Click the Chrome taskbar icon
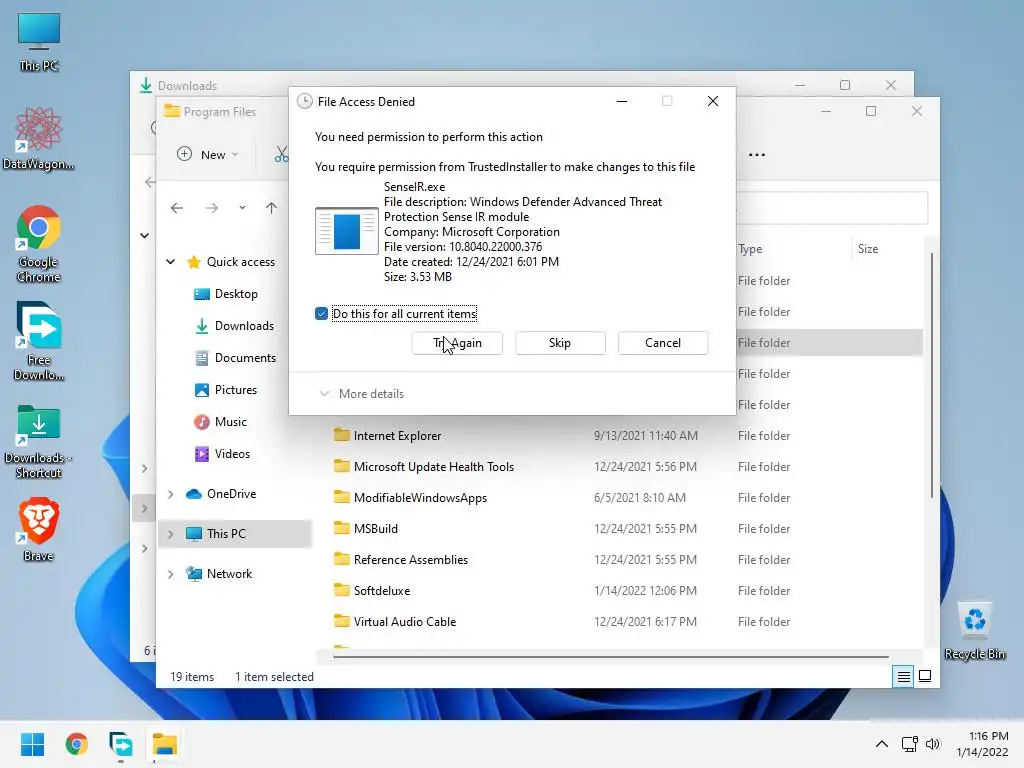 point(76,744)
